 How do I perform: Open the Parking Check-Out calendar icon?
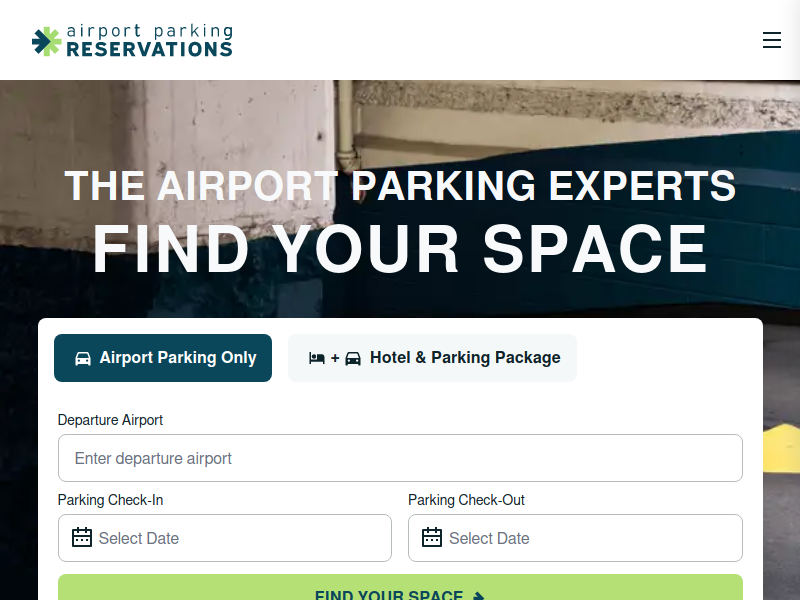[x=432, y=538]
